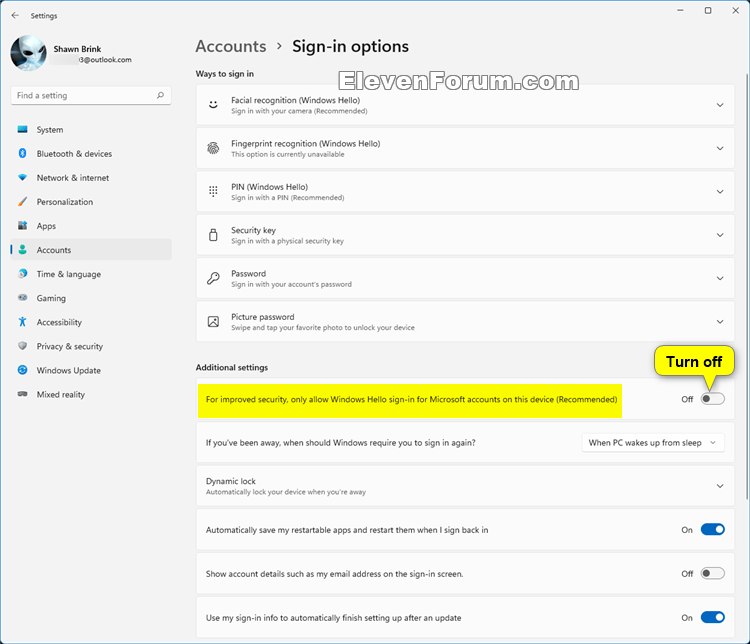Viewport: 750px width, 644px height.
Task: Click the Picture password image icon
Action: tap(213, 322)
